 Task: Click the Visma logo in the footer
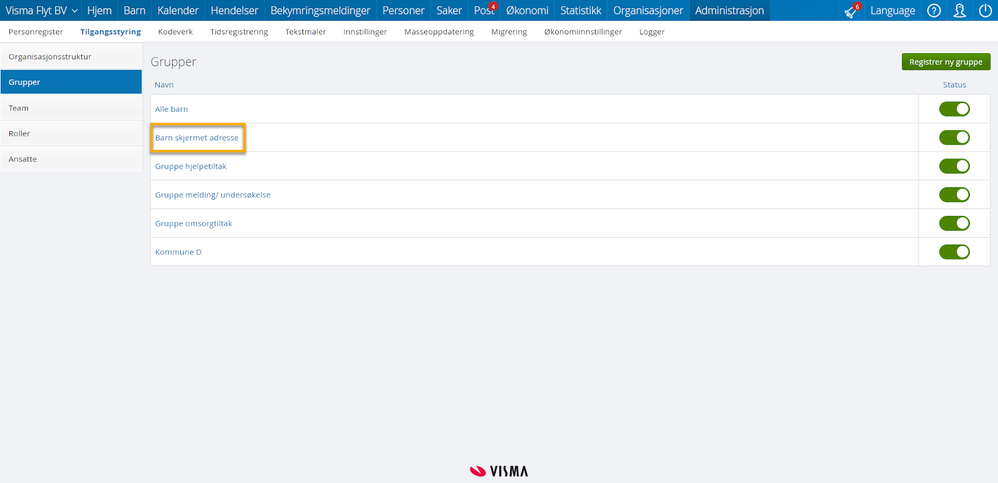point(498,471)
